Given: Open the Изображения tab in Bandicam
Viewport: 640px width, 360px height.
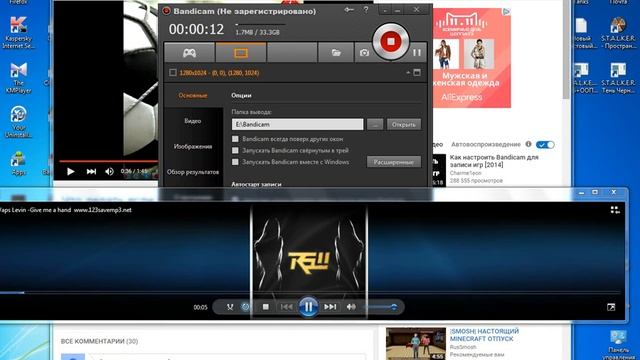Looking at the screenshot, I should click(193, 147).
